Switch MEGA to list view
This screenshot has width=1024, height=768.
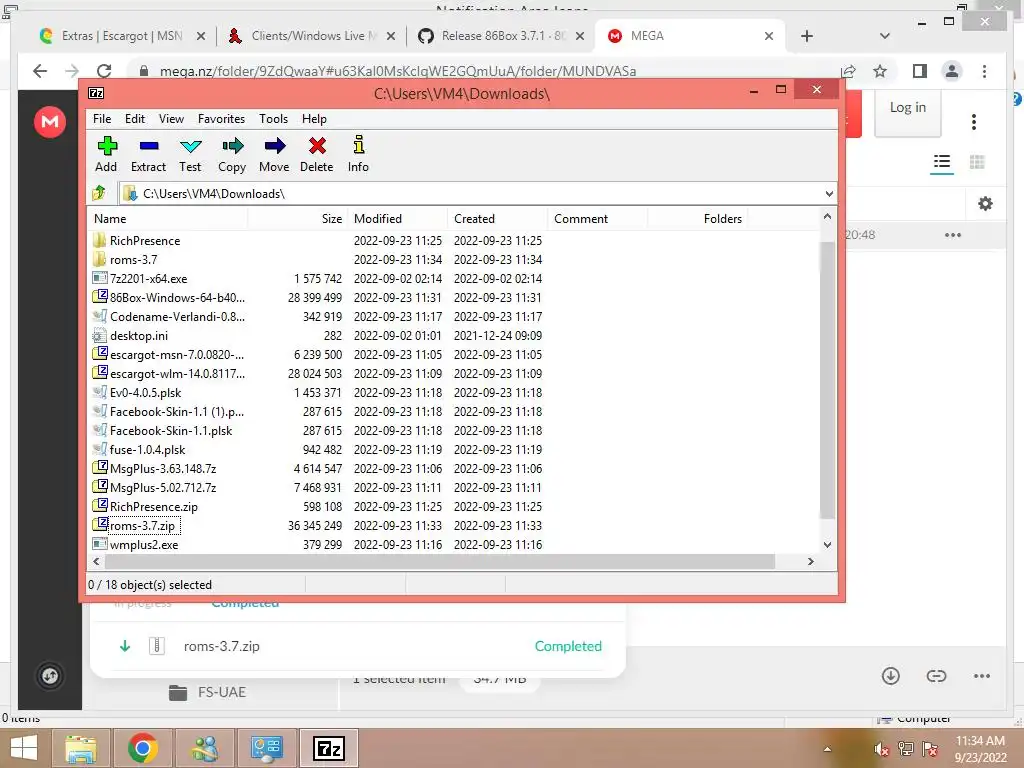(x=942, y=161)
